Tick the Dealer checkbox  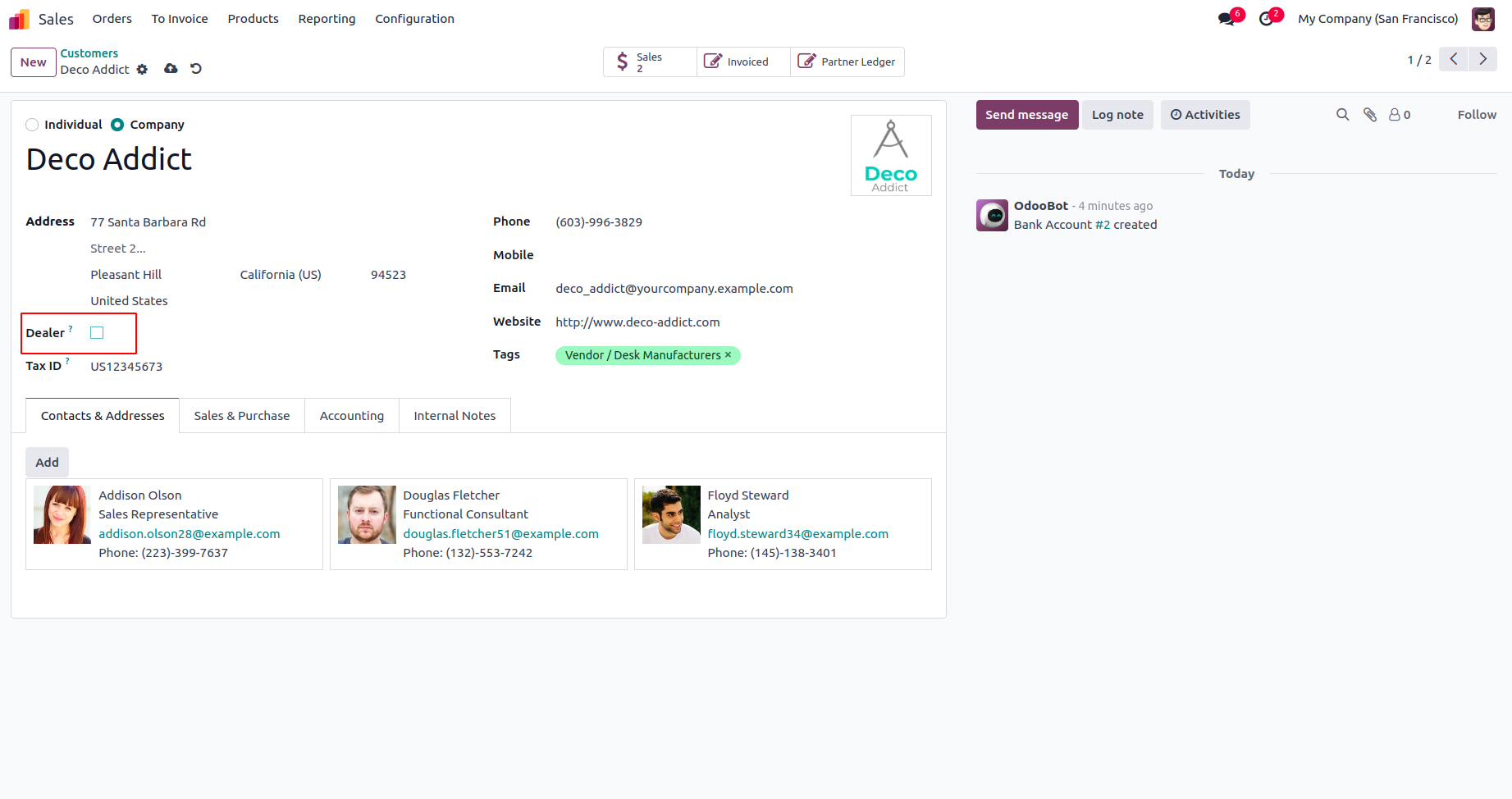coord(97,332)
